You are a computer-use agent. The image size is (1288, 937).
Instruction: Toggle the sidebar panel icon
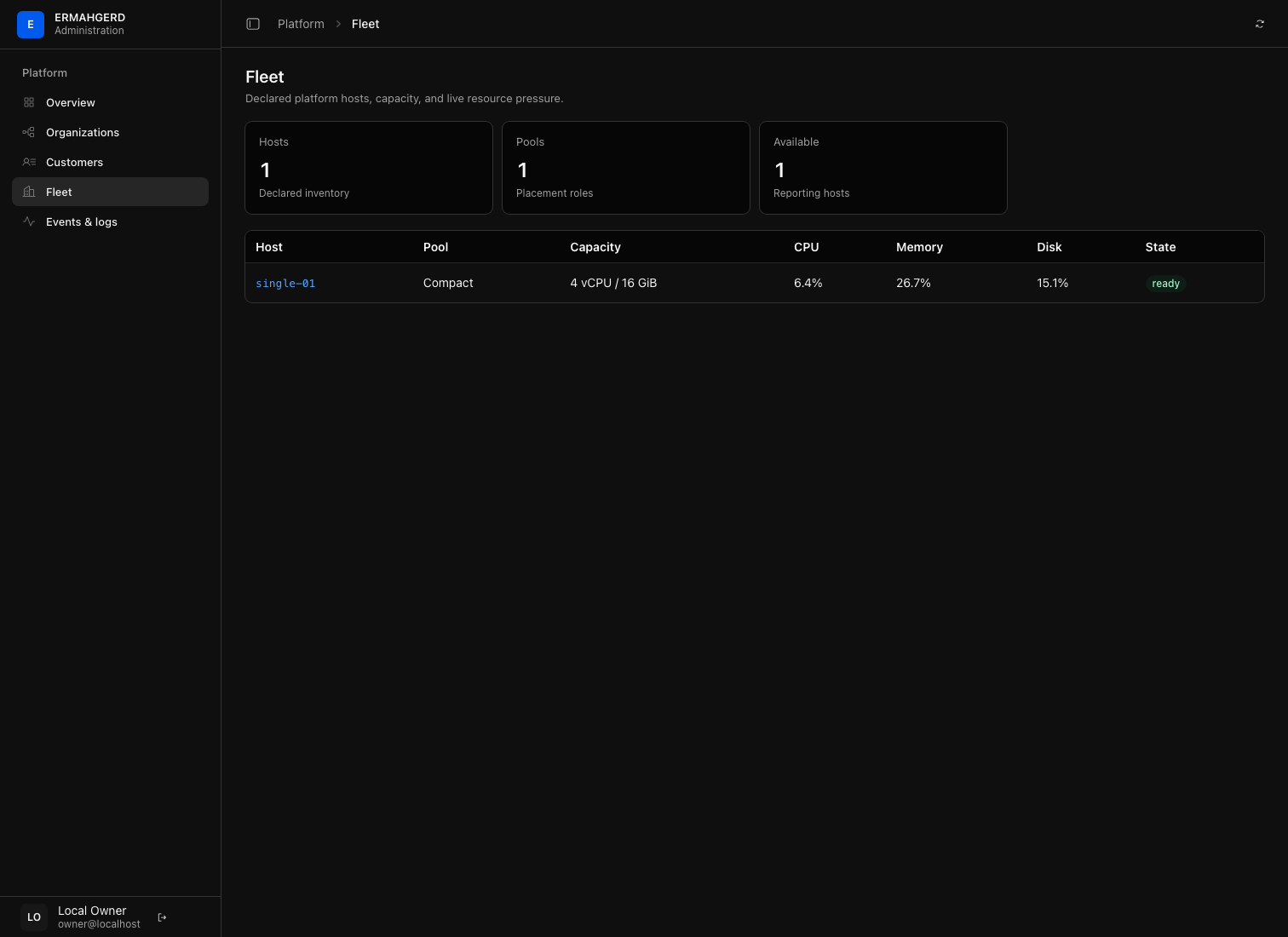point(253,24)
